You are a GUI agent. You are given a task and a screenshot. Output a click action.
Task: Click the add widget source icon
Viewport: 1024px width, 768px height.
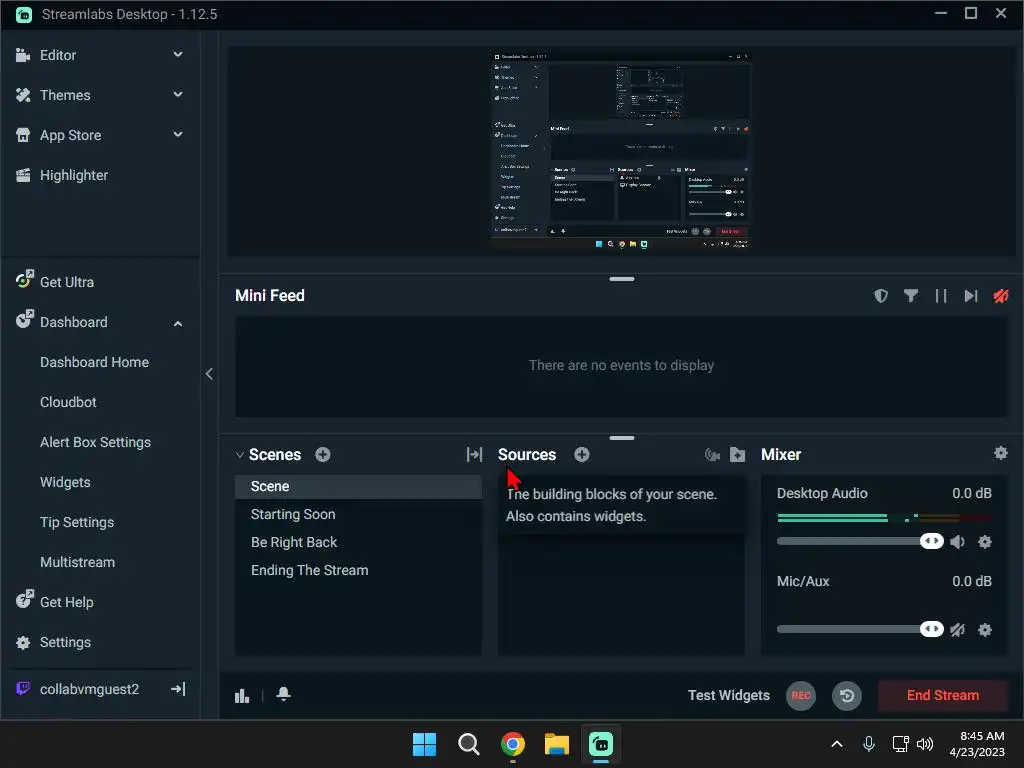(x=712, y=455)
